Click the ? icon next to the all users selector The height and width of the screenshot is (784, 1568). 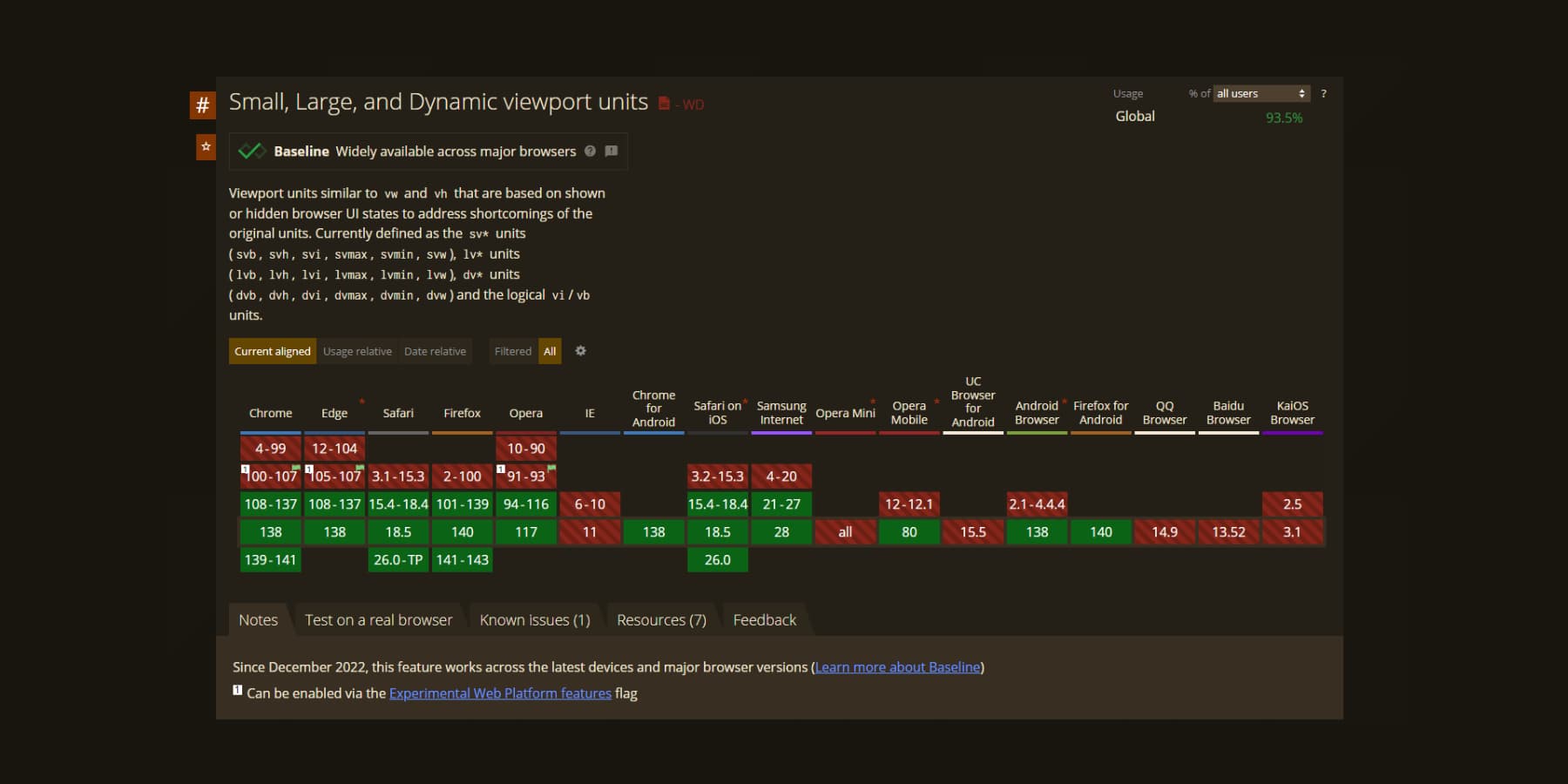pyautogui.click(x=1323, y=93)
